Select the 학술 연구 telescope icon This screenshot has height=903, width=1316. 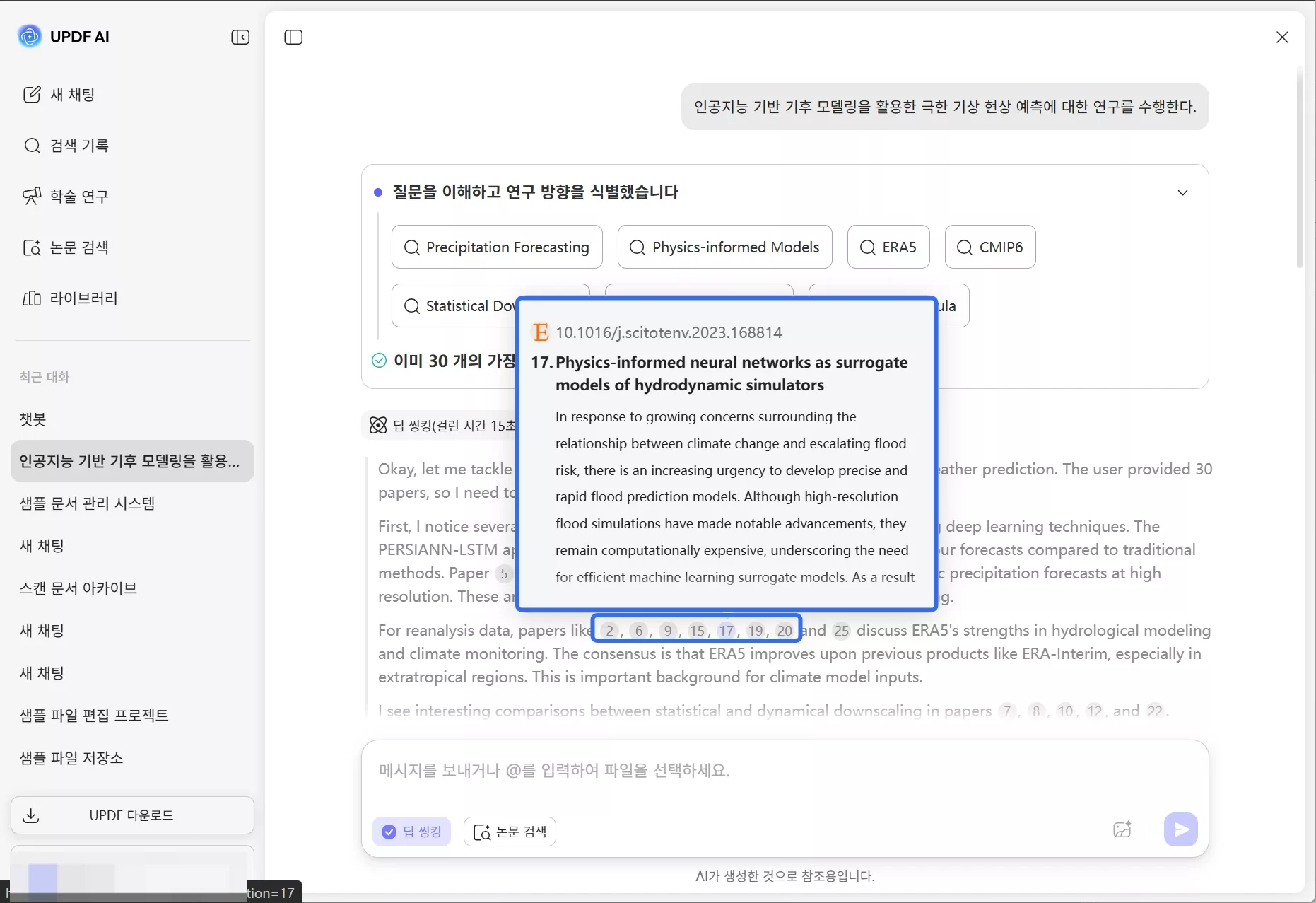(x=33, y=196)
